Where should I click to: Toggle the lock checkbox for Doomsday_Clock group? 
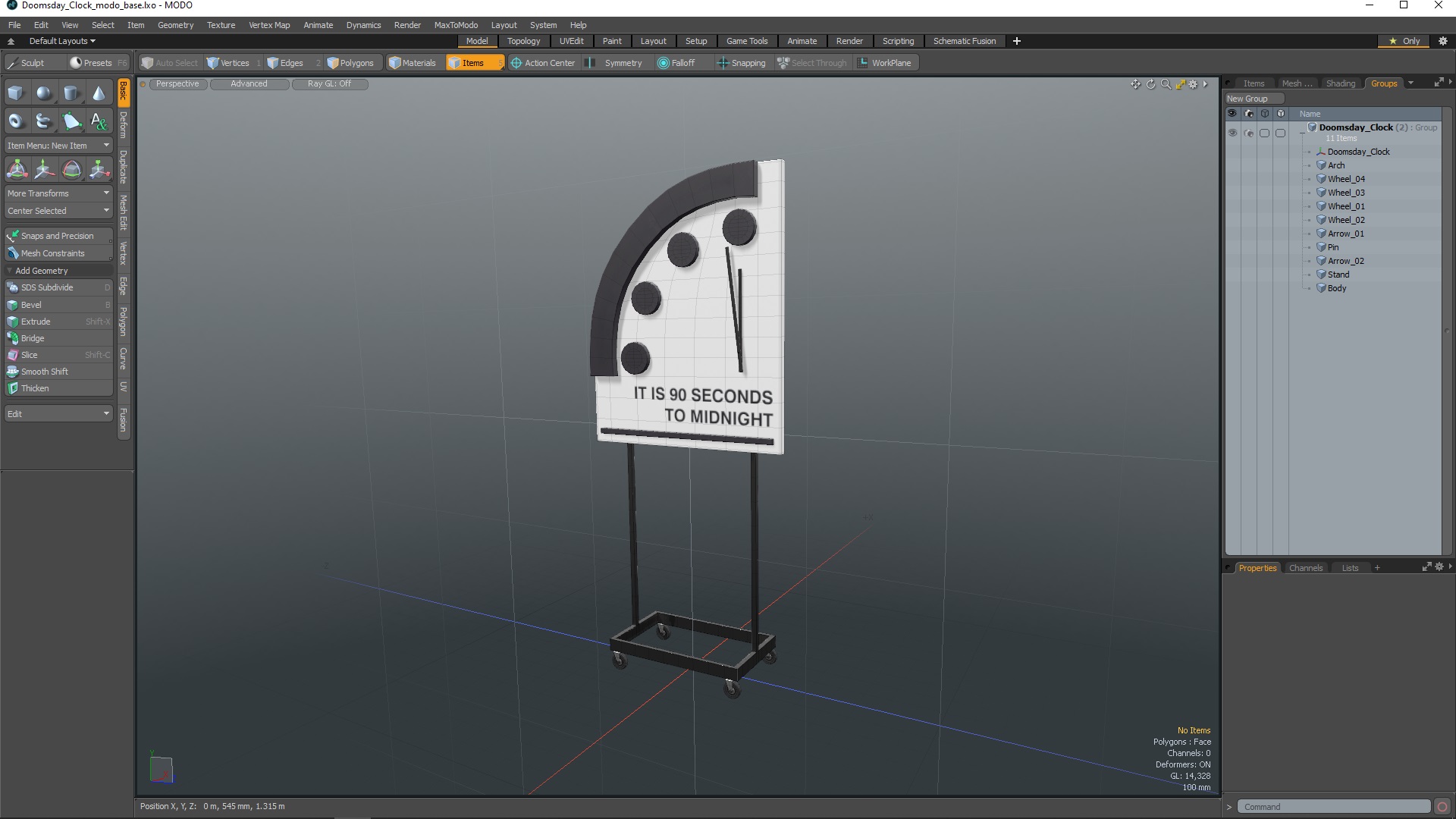coord(1280,133)
